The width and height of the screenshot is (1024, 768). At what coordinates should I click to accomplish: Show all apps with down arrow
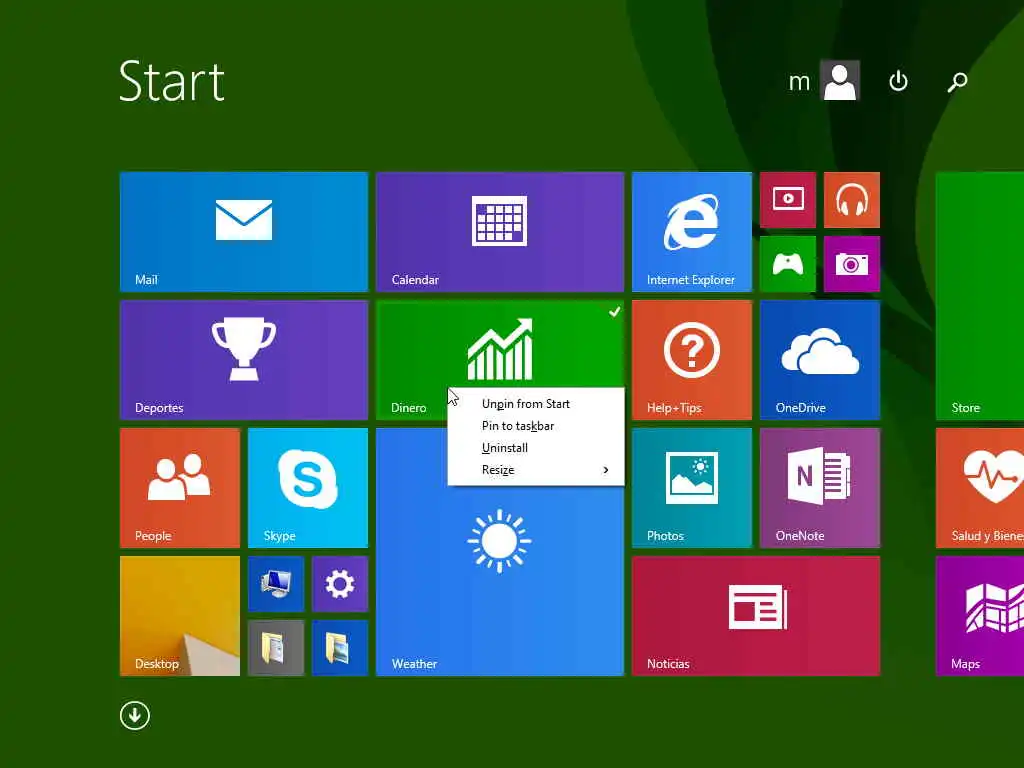coord(135,715)
